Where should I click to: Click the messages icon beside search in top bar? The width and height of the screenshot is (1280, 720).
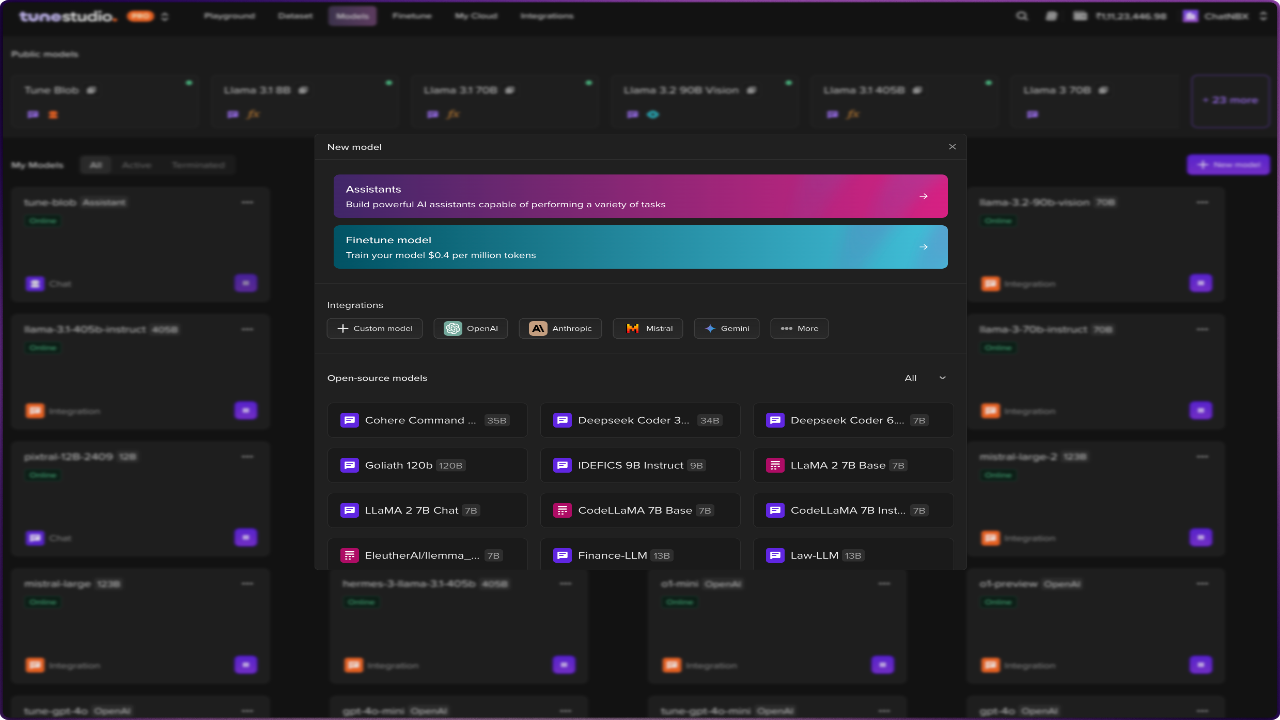pos(1051,16)
